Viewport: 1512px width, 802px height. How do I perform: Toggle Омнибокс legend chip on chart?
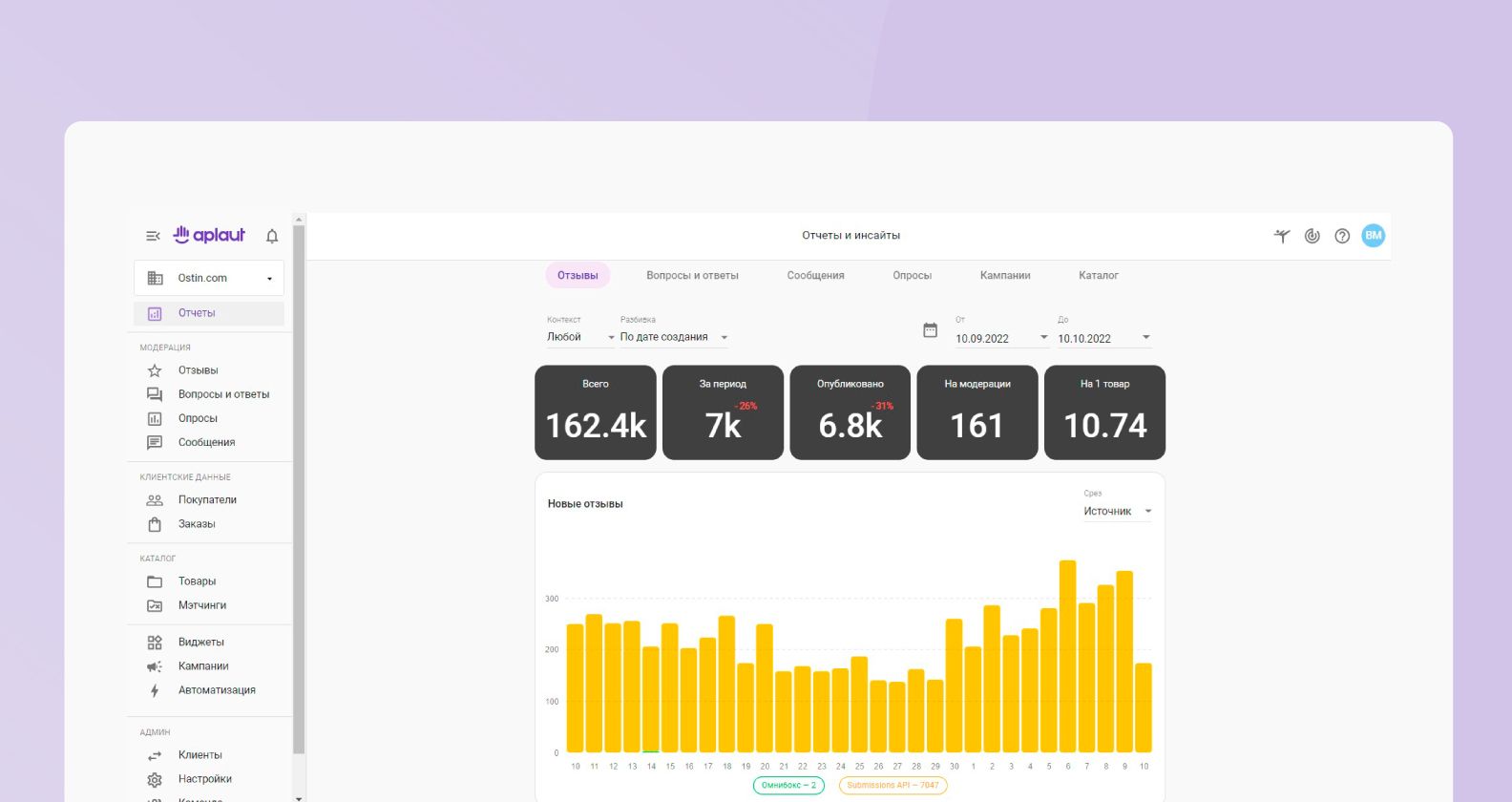pos(788,786)
